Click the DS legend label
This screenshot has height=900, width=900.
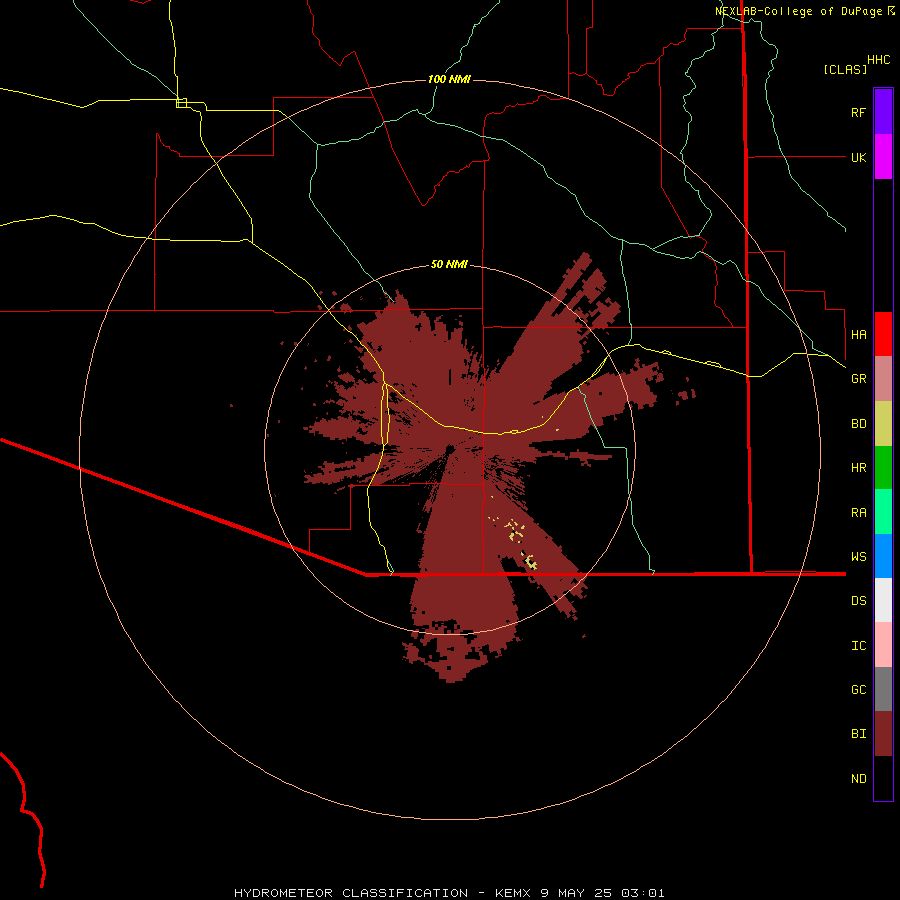[x=858, y=601]
